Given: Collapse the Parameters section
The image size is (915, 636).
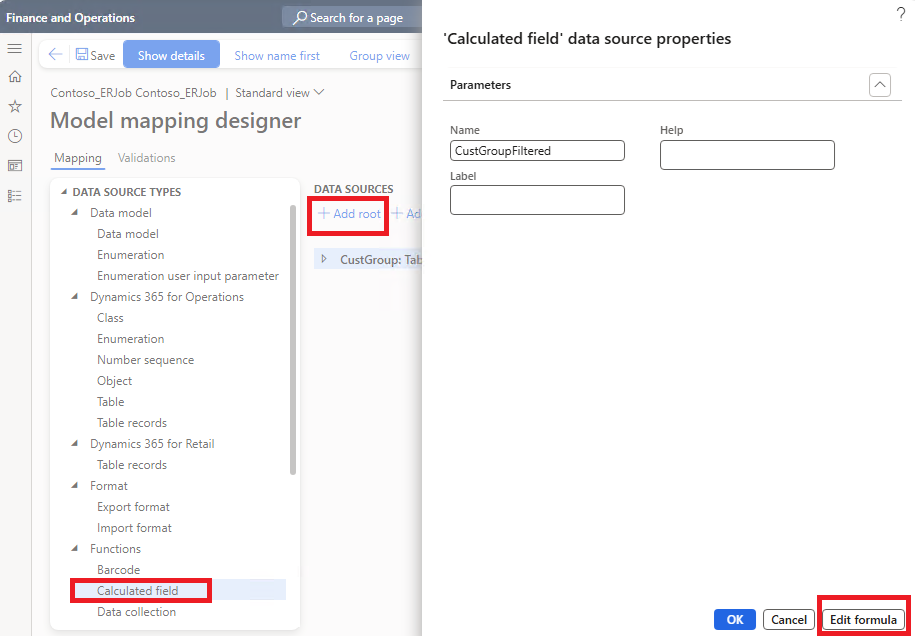Looking at the screenshot, I should [879, 85].
